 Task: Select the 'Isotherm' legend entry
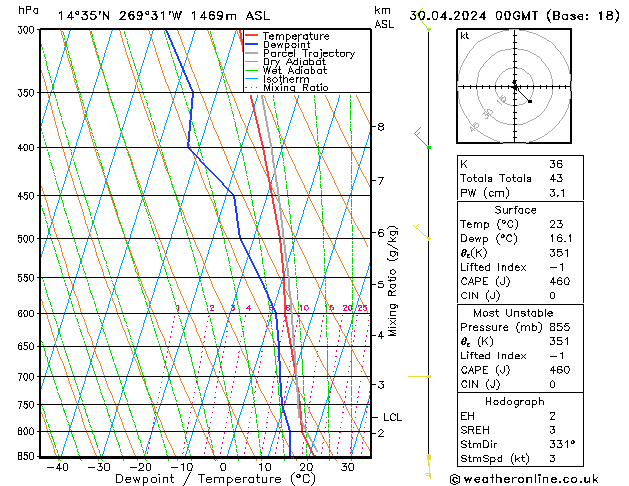click(286, 79)
